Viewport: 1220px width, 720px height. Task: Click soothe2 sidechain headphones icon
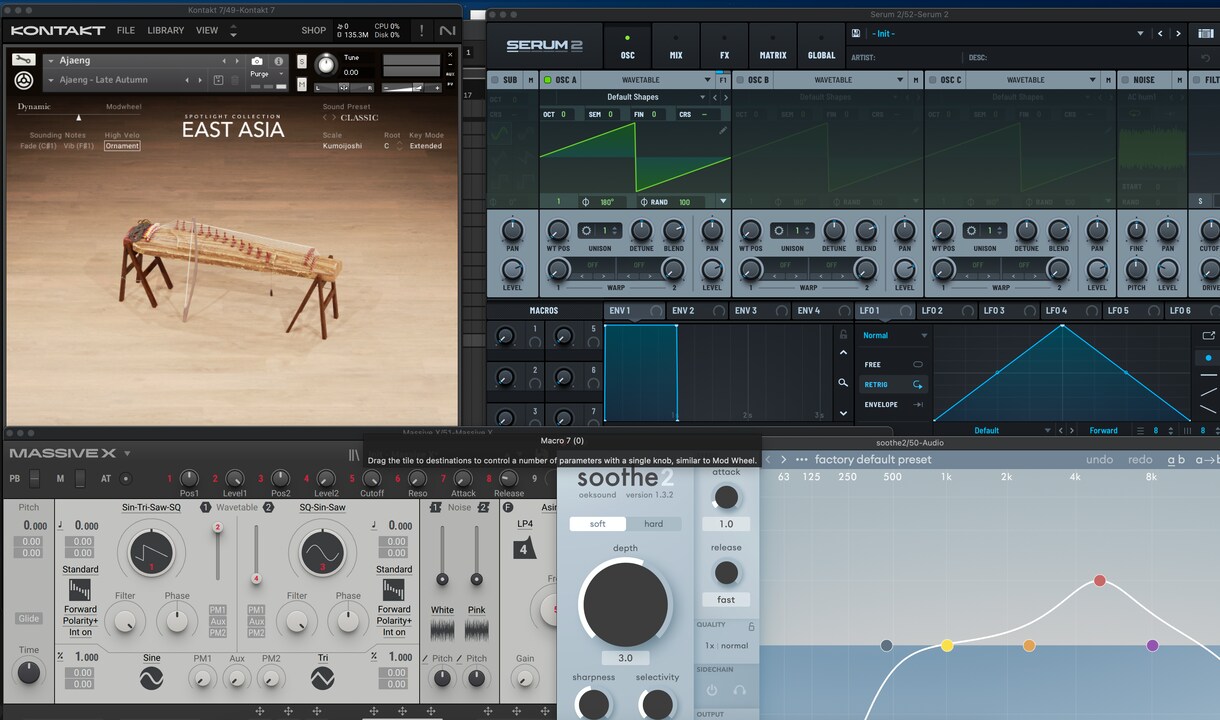click(739, 690)
